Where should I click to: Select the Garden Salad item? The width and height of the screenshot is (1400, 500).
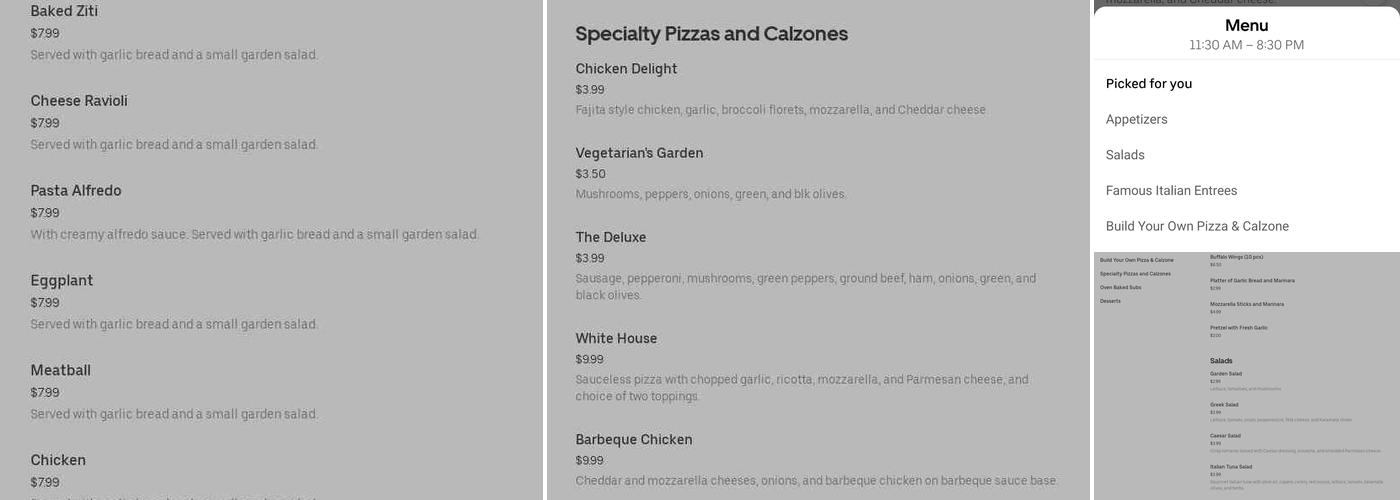[1226, 374]
